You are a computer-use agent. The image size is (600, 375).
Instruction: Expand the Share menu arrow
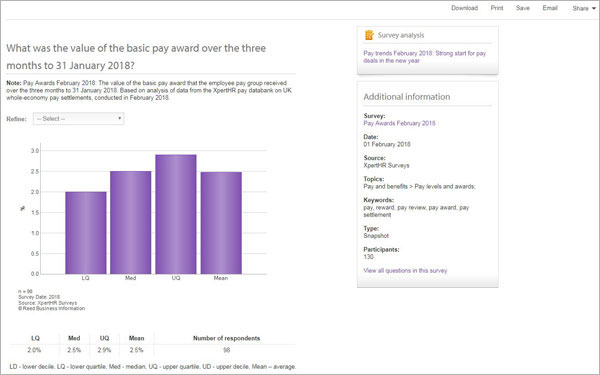594,8
